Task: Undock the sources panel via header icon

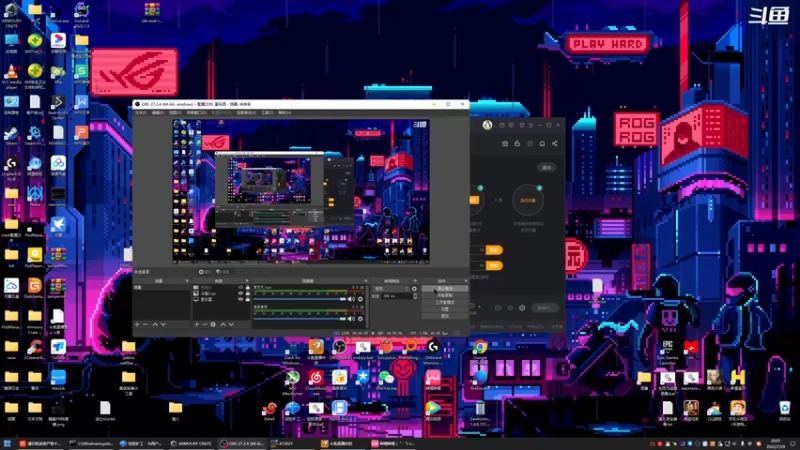Action: click(246, 281)
